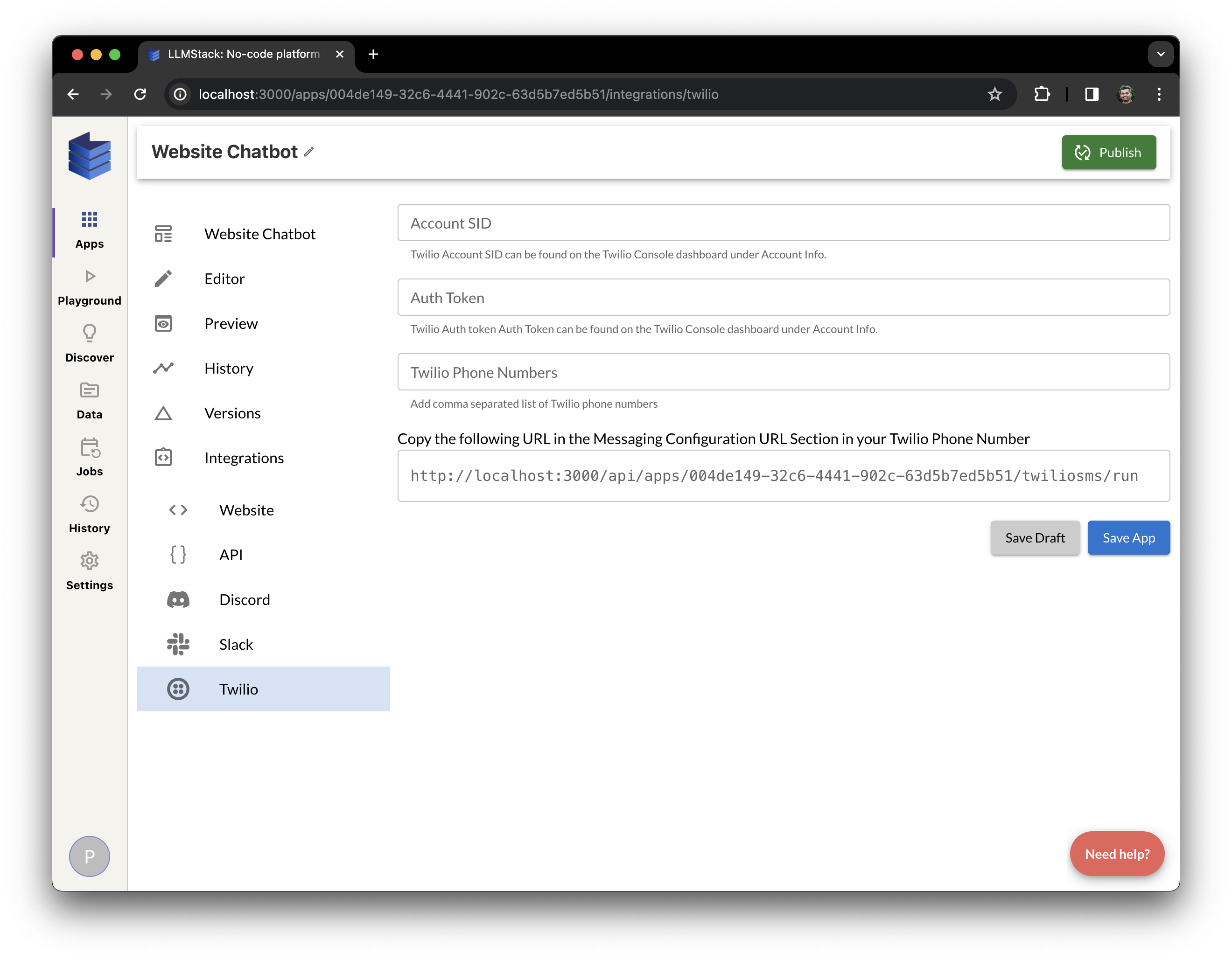Click the Save App button
This screenshot has width=1232, height=960.
click(1128, 537)
